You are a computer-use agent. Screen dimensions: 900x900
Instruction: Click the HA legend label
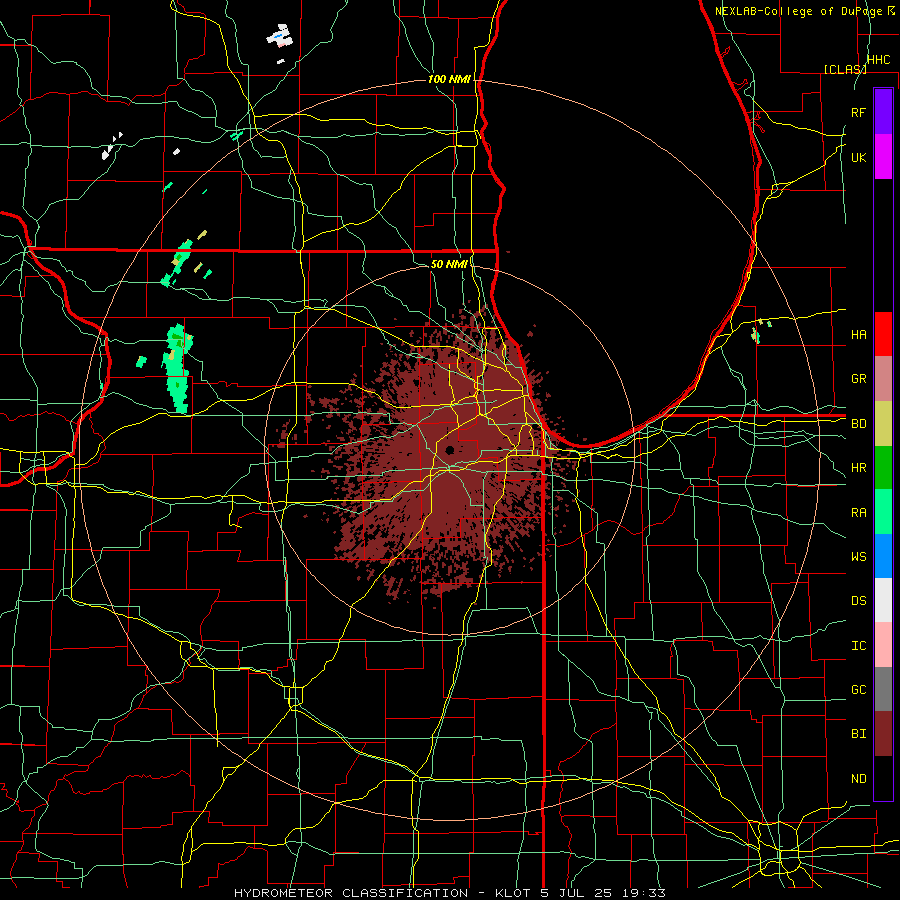[x=858, y=334]
